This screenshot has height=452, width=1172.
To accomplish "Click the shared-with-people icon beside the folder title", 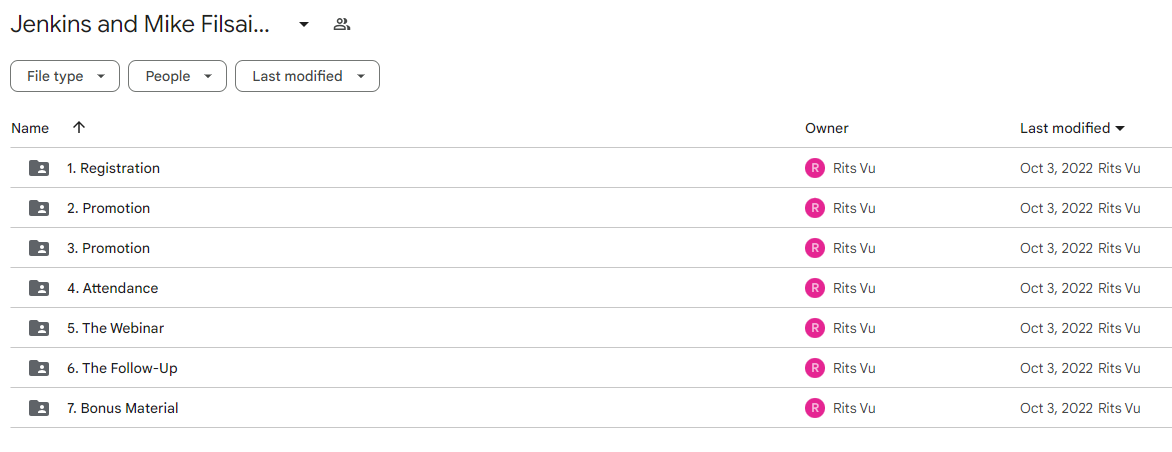I will pos(342,25).
